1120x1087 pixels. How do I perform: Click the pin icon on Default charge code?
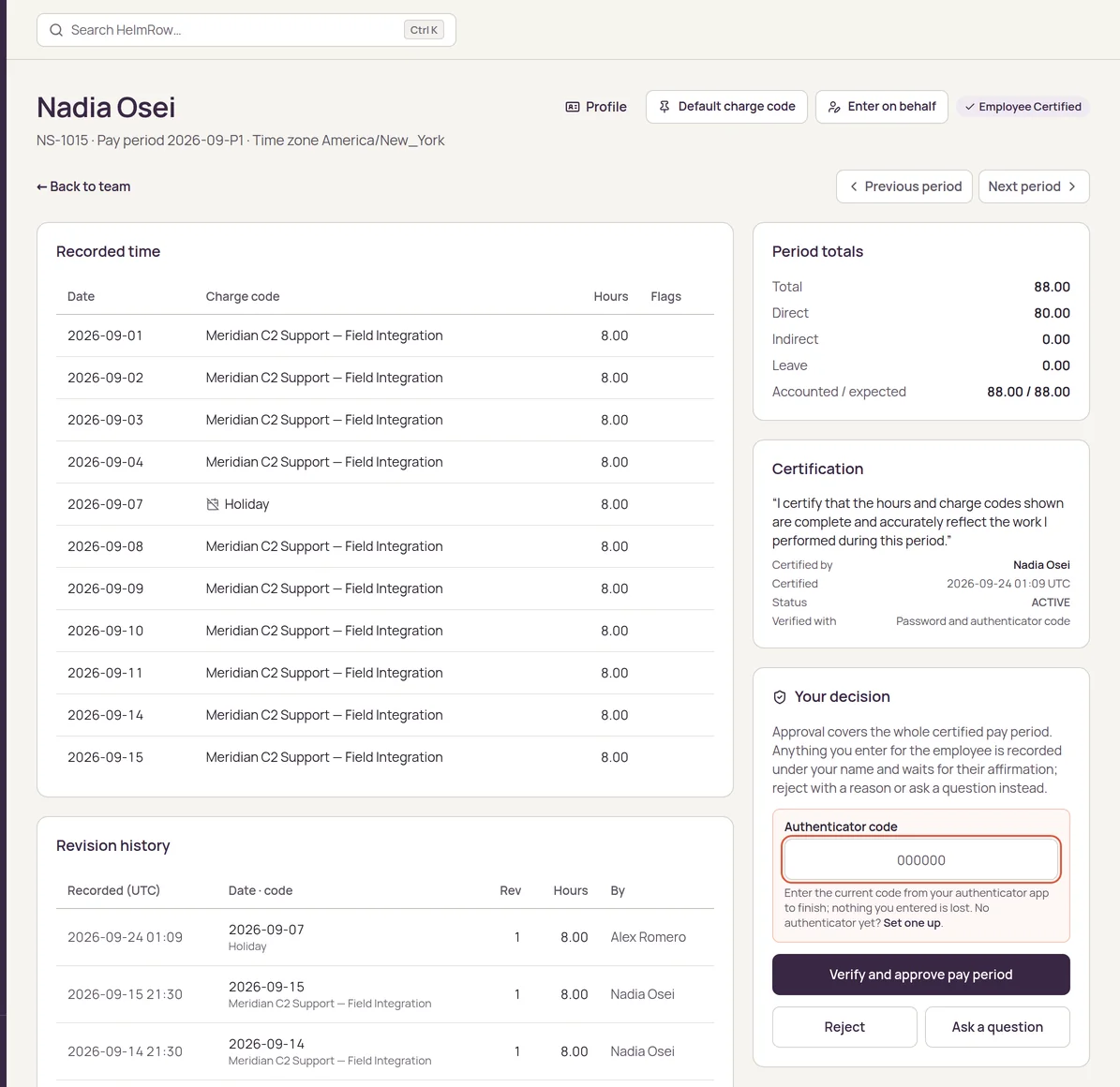[665, 107]
